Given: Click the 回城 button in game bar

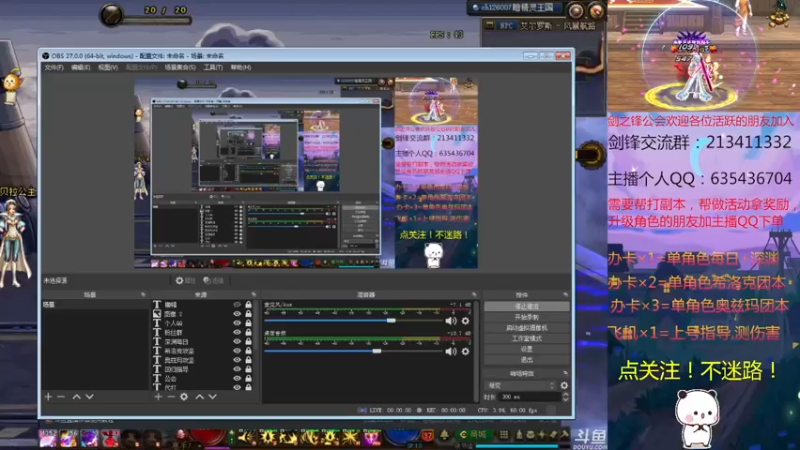Looking at the screenshot, I should click(472, 435).
